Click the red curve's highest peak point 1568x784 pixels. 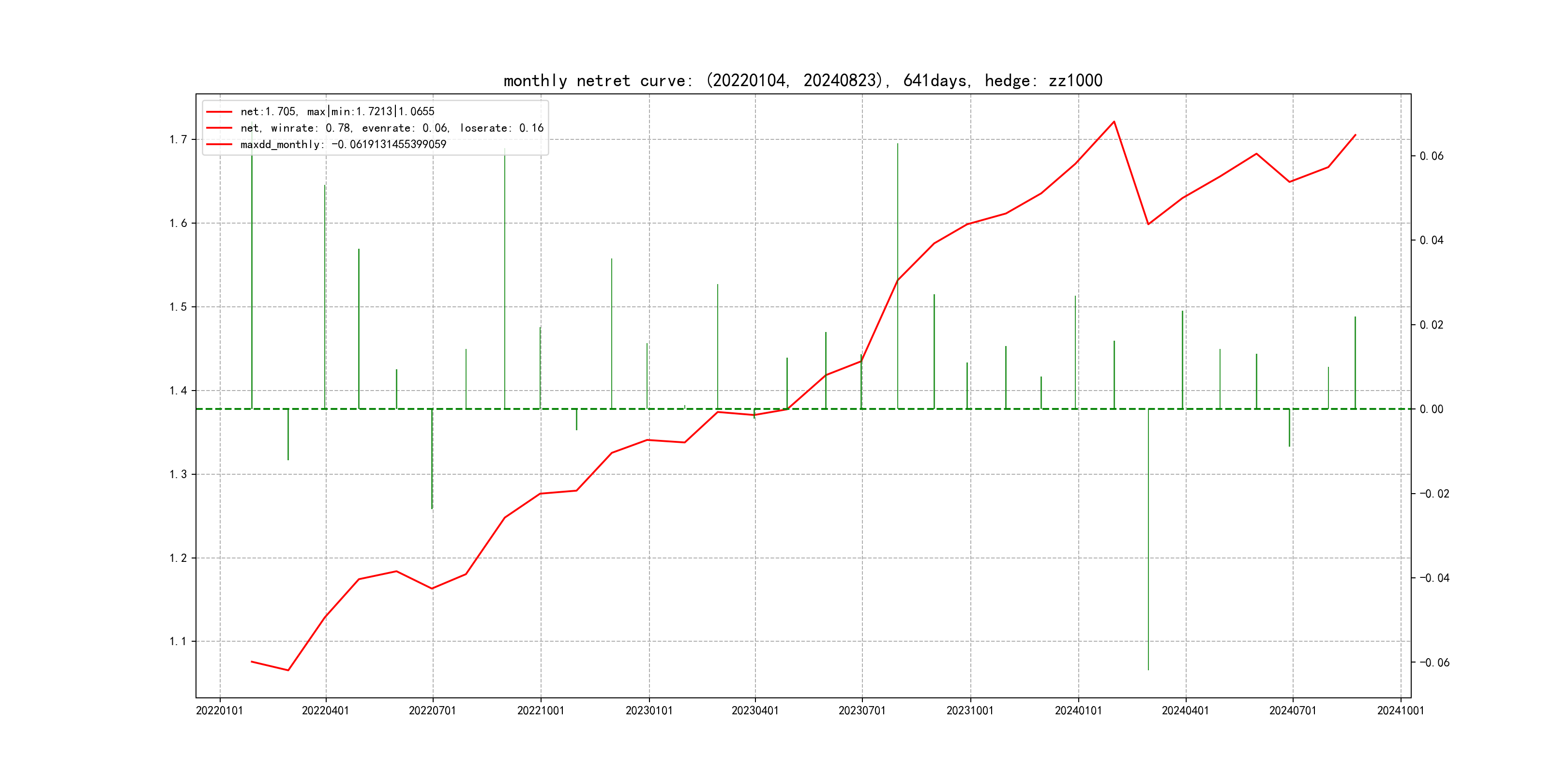pos(1114,122)
